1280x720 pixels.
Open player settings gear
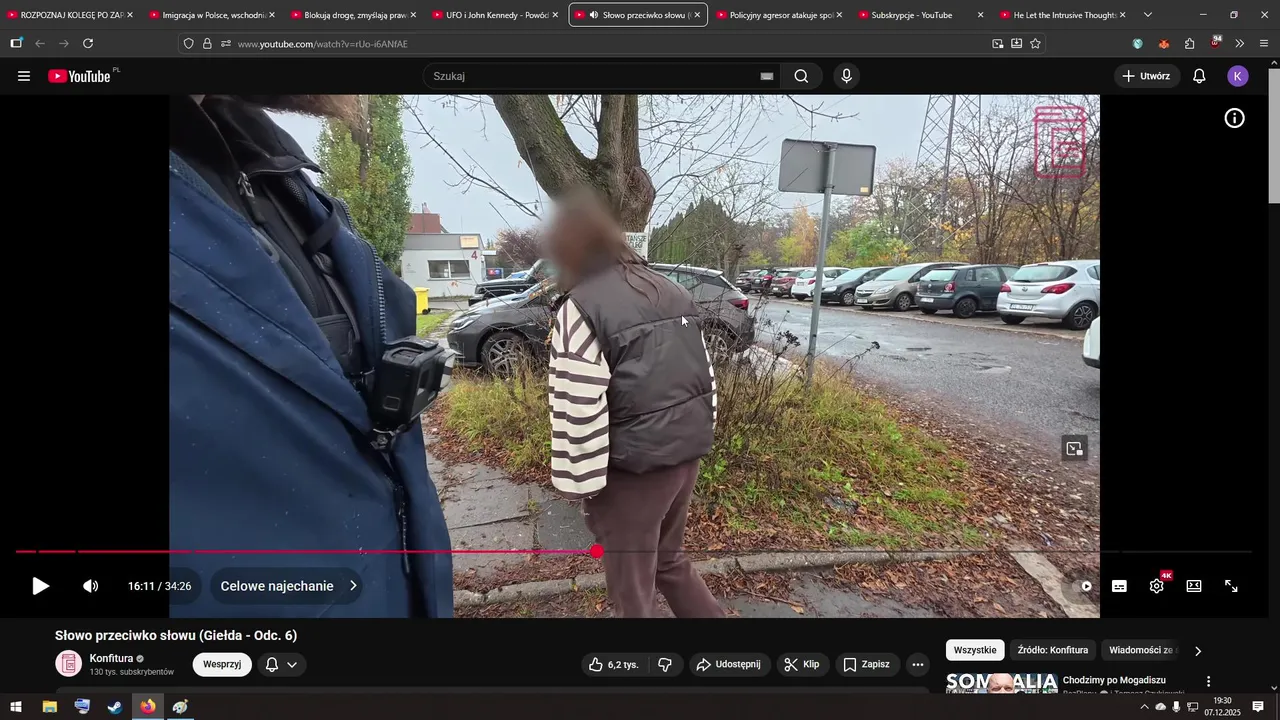[1157, 586]
